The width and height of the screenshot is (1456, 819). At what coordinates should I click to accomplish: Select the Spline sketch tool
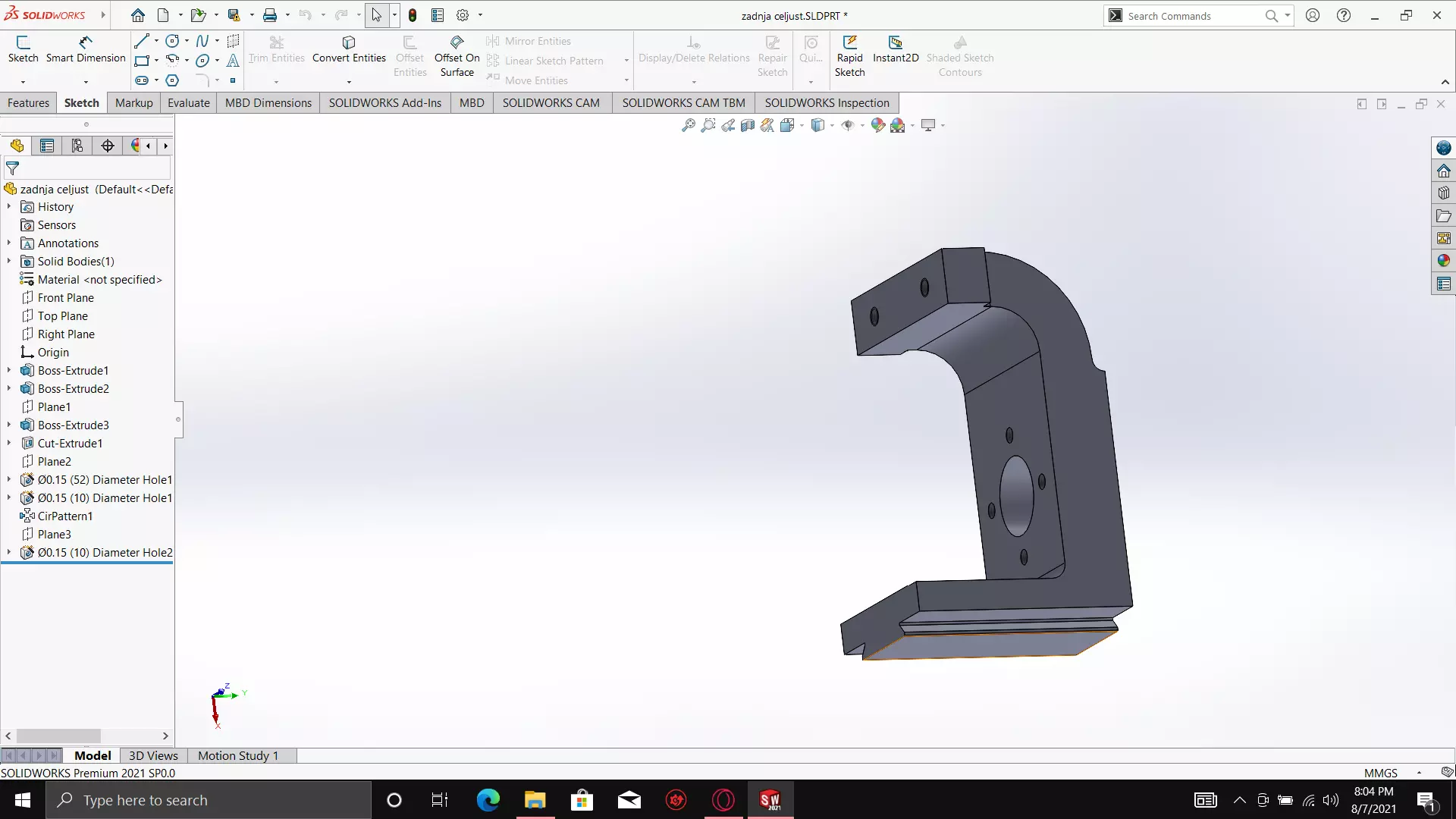pos(202,41)
